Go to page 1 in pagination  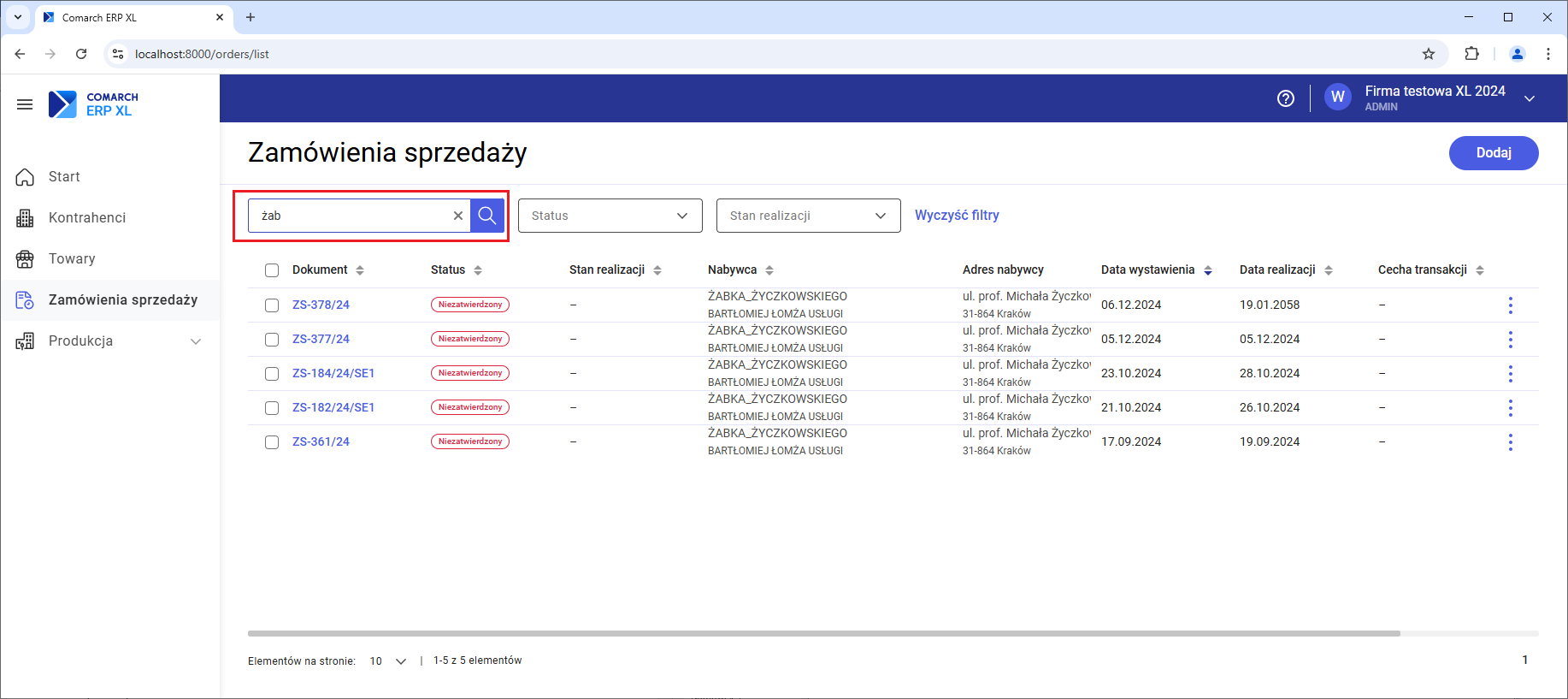tap(1524, 660)
